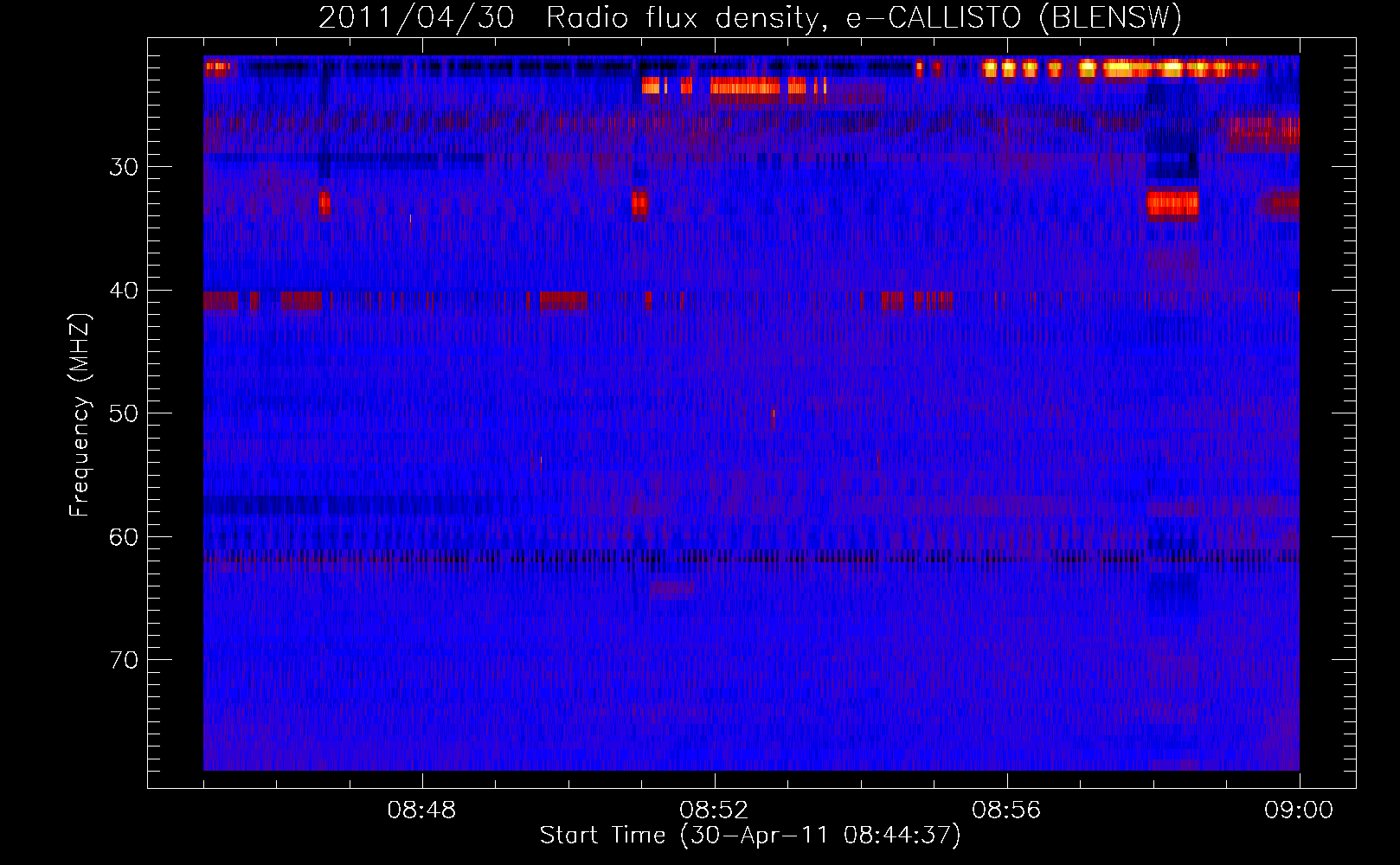Screen dimensions: 1400x865
Task: Select the 'Frequency (MHZ)' axis label
Action: [x=79, y=414]
